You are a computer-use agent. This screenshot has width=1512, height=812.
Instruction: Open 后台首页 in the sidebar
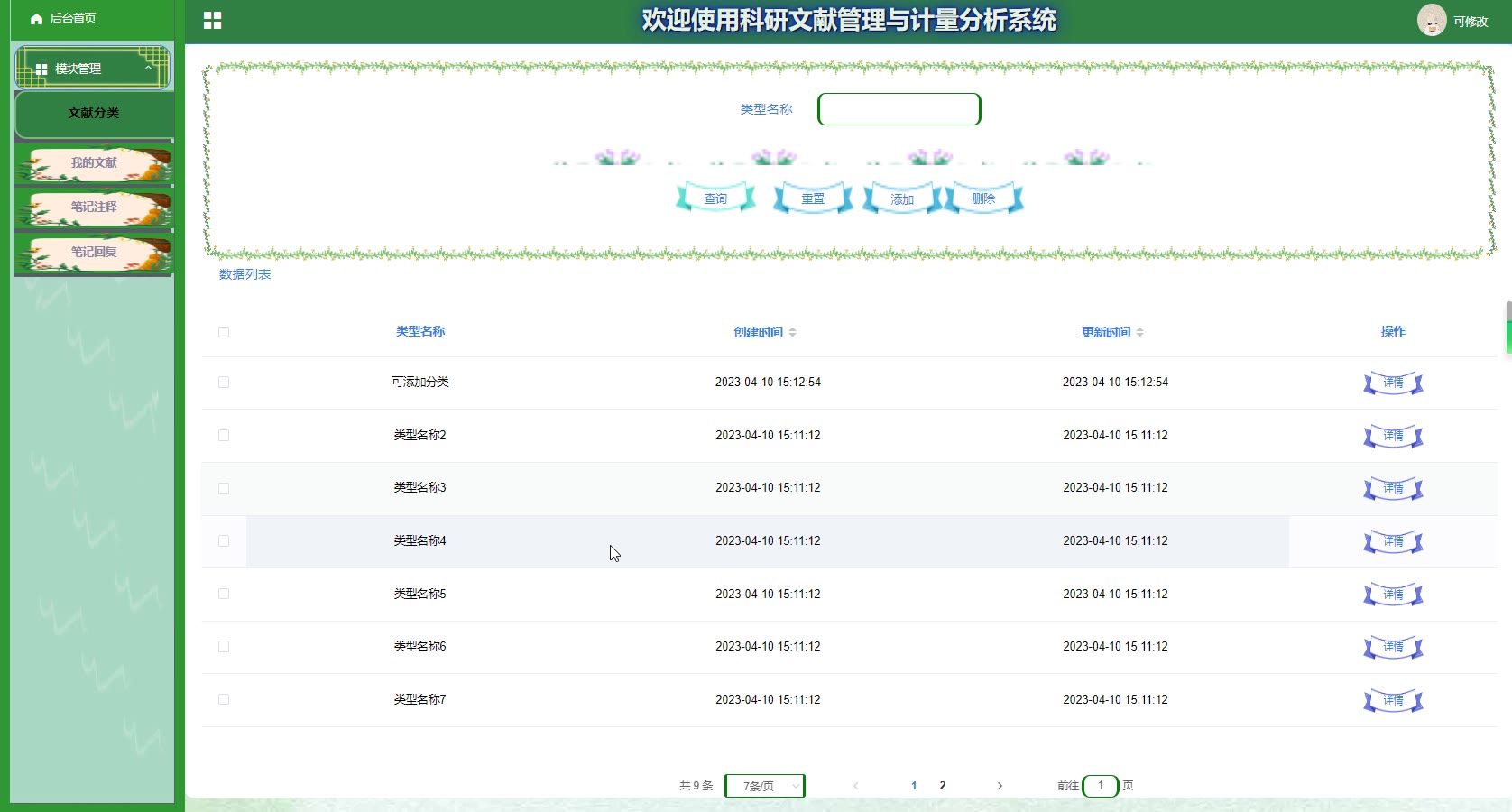coord(72,19)
